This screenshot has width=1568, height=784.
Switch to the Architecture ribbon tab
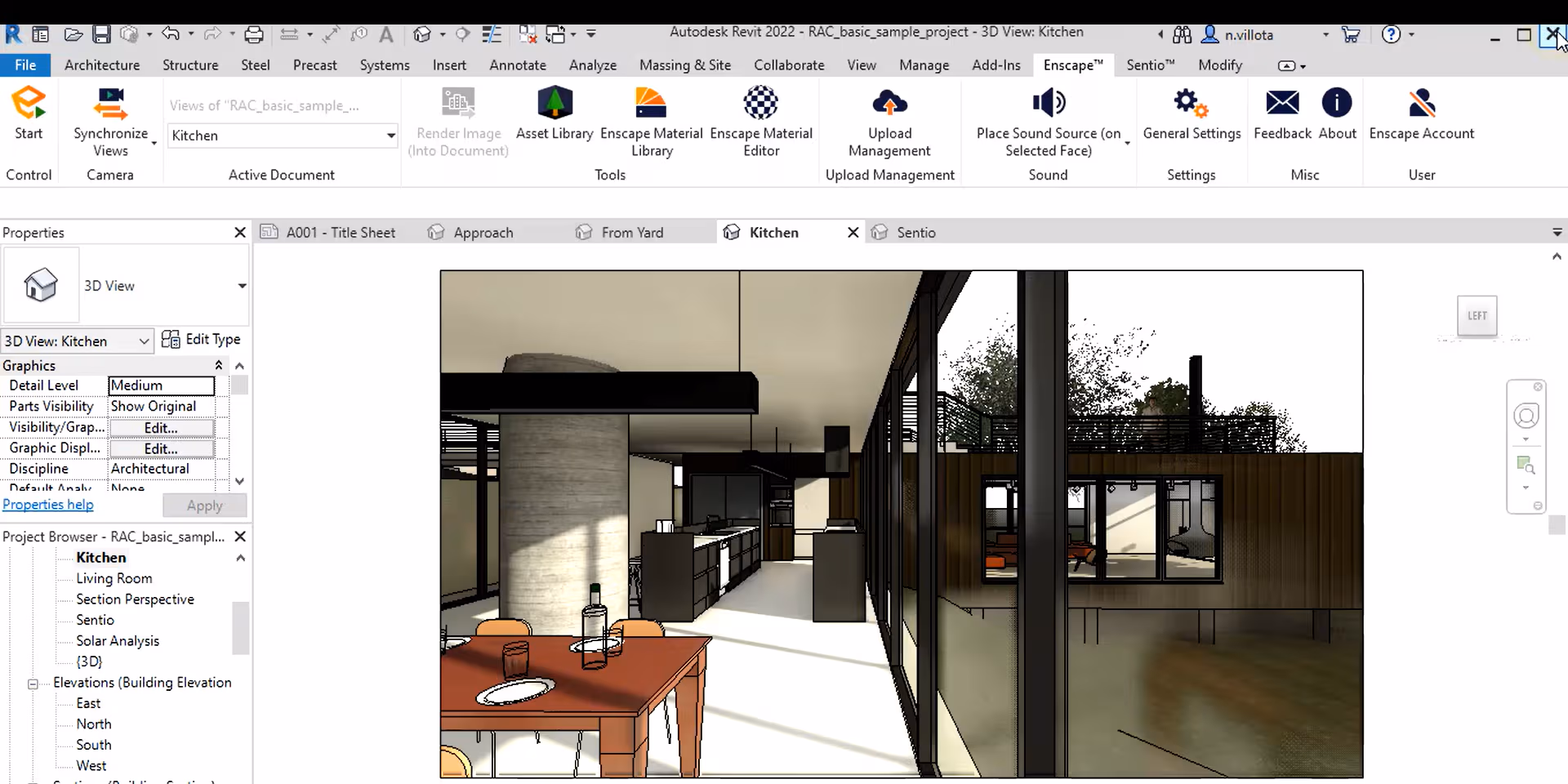coord(102,65)
